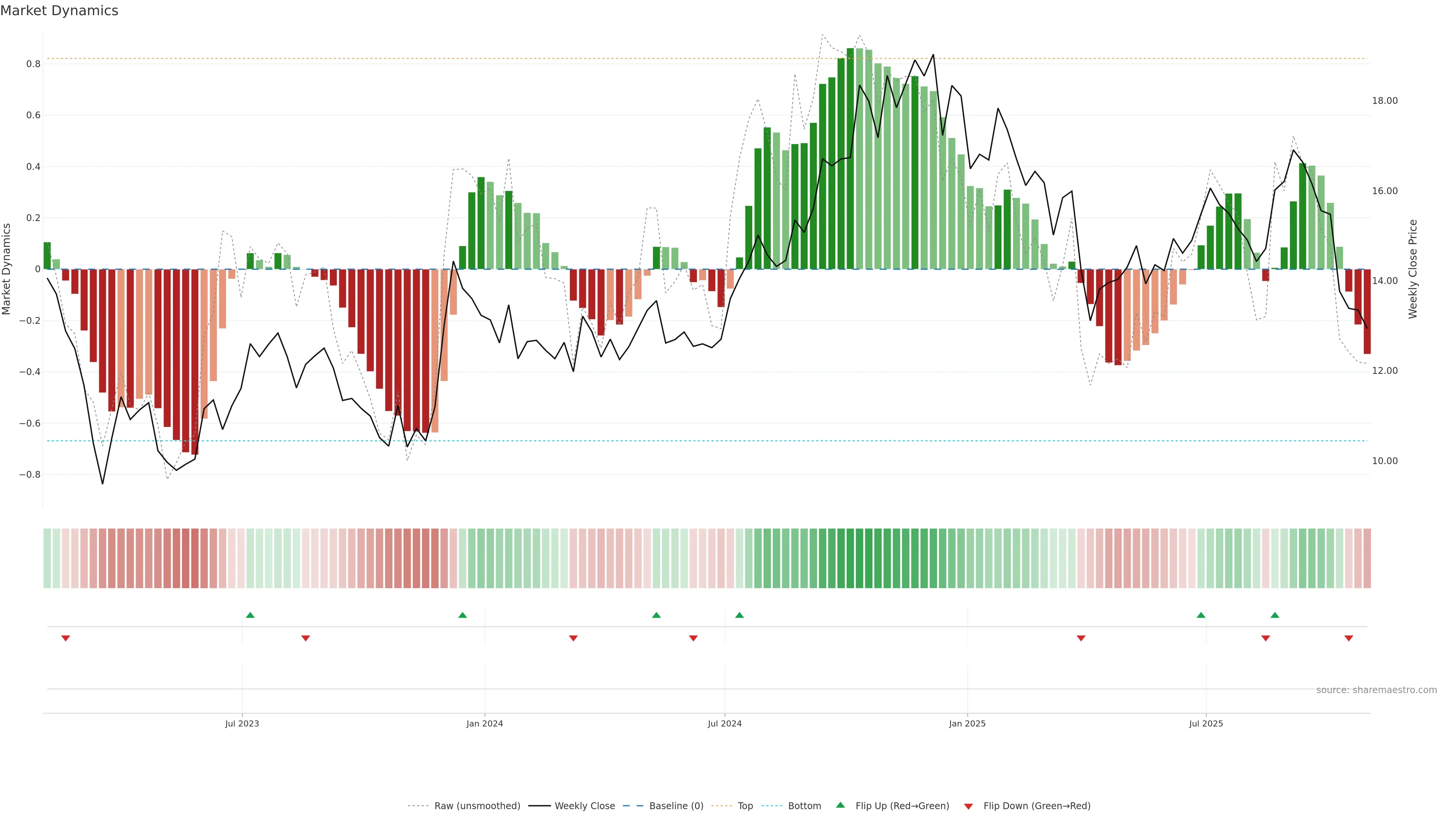
Task: Click the green flip-up triangle just before Jul 2025
Action: 1201,615
